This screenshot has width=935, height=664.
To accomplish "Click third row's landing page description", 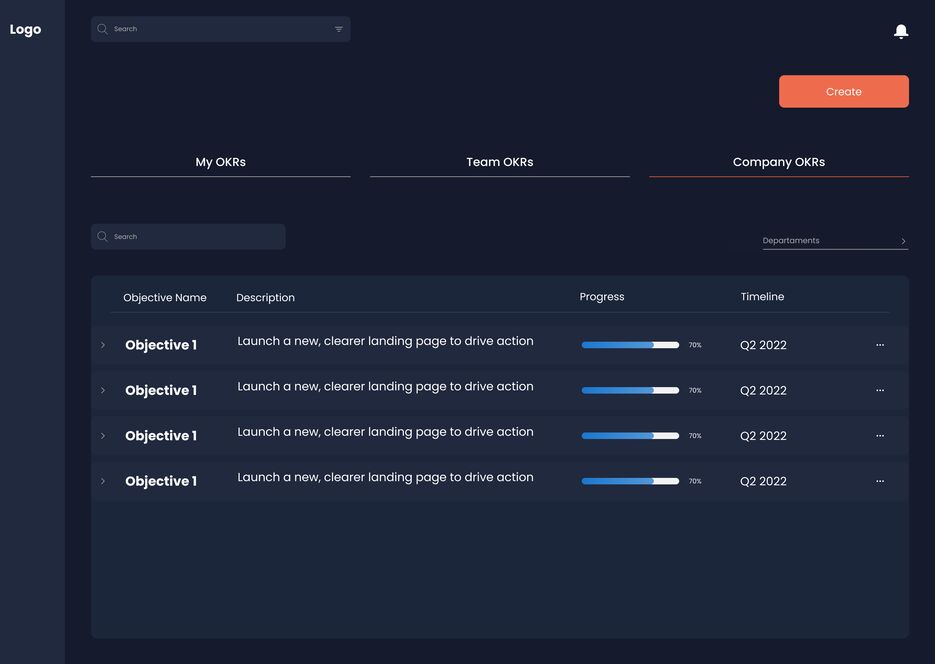I will point(385,432).
